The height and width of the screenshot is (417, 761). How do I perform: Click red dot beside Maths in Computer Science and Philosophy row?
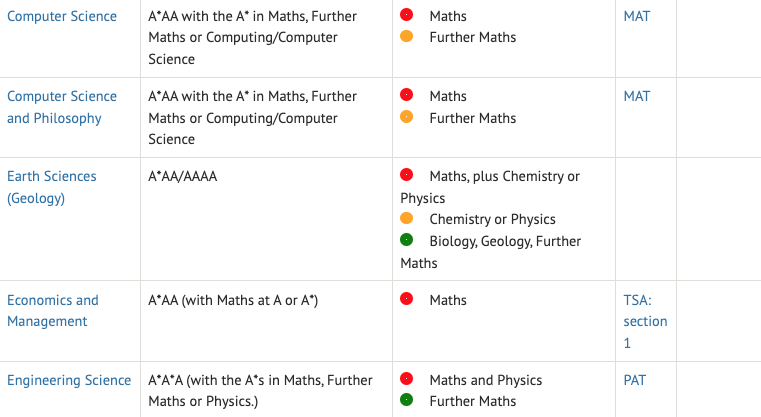point(406,95)
